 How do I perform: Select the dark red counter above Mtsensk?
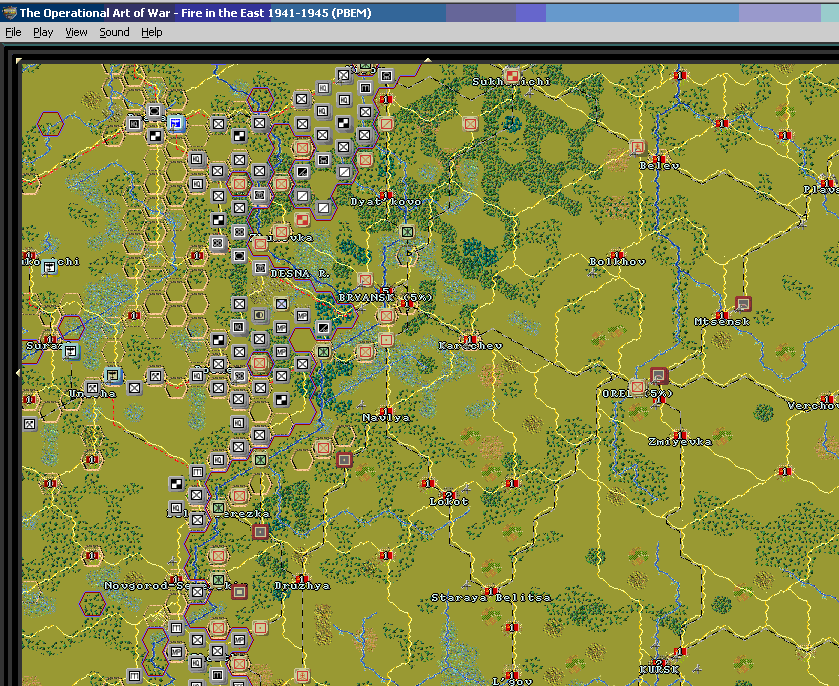click(743, 304)
